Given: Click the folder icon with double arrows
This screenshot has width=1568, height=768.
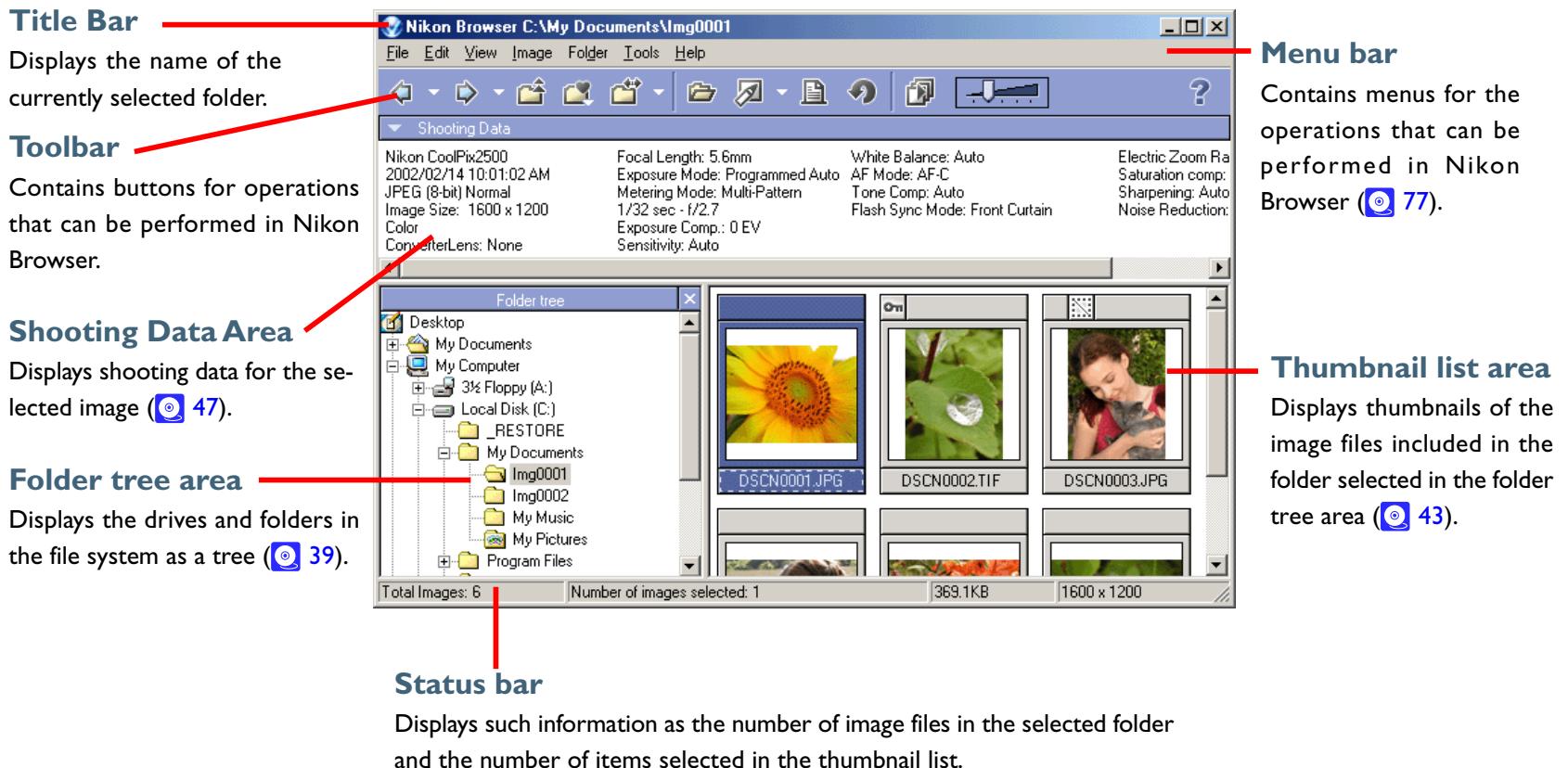Looking at the screenshot, I should (x=623, y=92).
